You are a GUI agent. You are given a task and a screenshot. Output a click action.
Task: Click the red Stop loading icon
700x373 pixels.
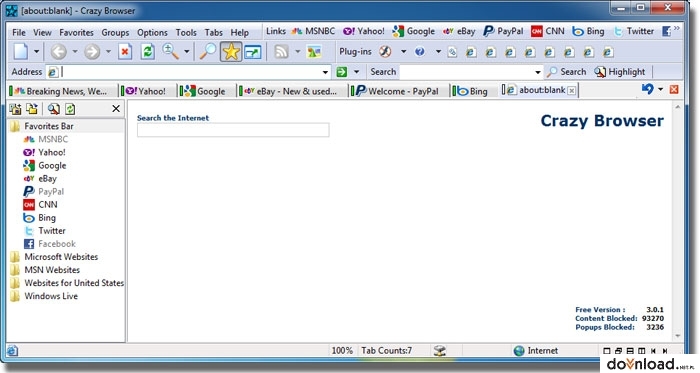tap(125, 52)
